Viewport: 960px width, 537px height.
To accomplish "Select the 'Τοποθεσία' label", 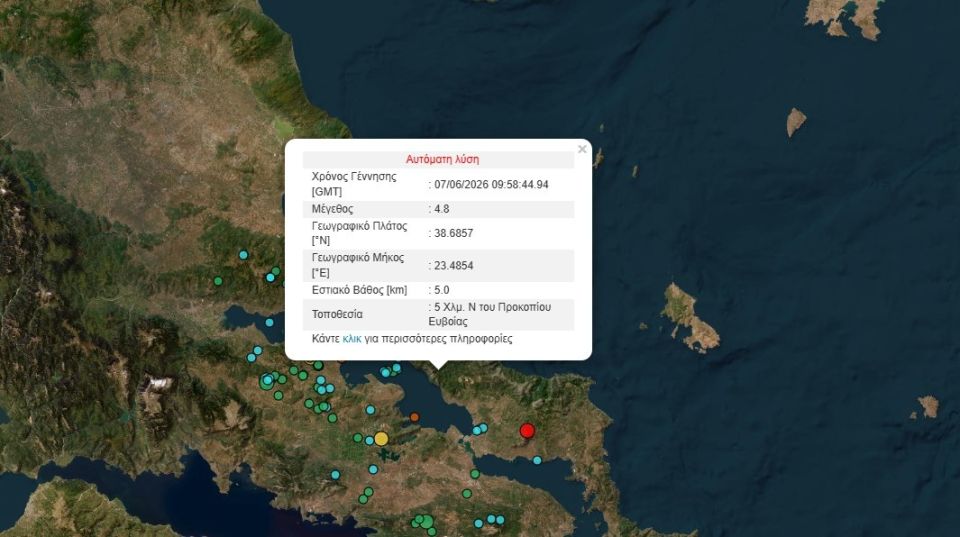I will [x=337, y=314].
